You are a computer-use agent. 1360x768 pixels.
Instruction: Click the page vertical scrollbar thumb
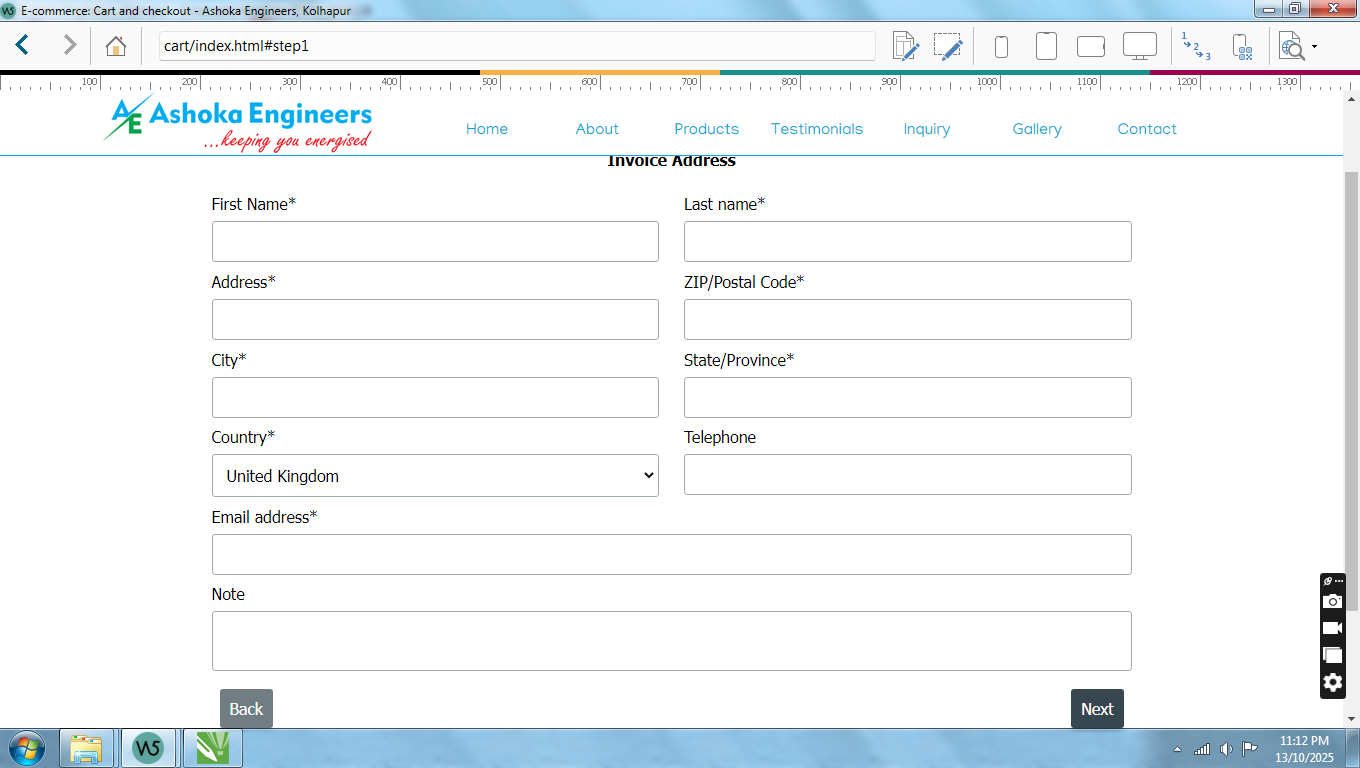(x=1351, y=360)
